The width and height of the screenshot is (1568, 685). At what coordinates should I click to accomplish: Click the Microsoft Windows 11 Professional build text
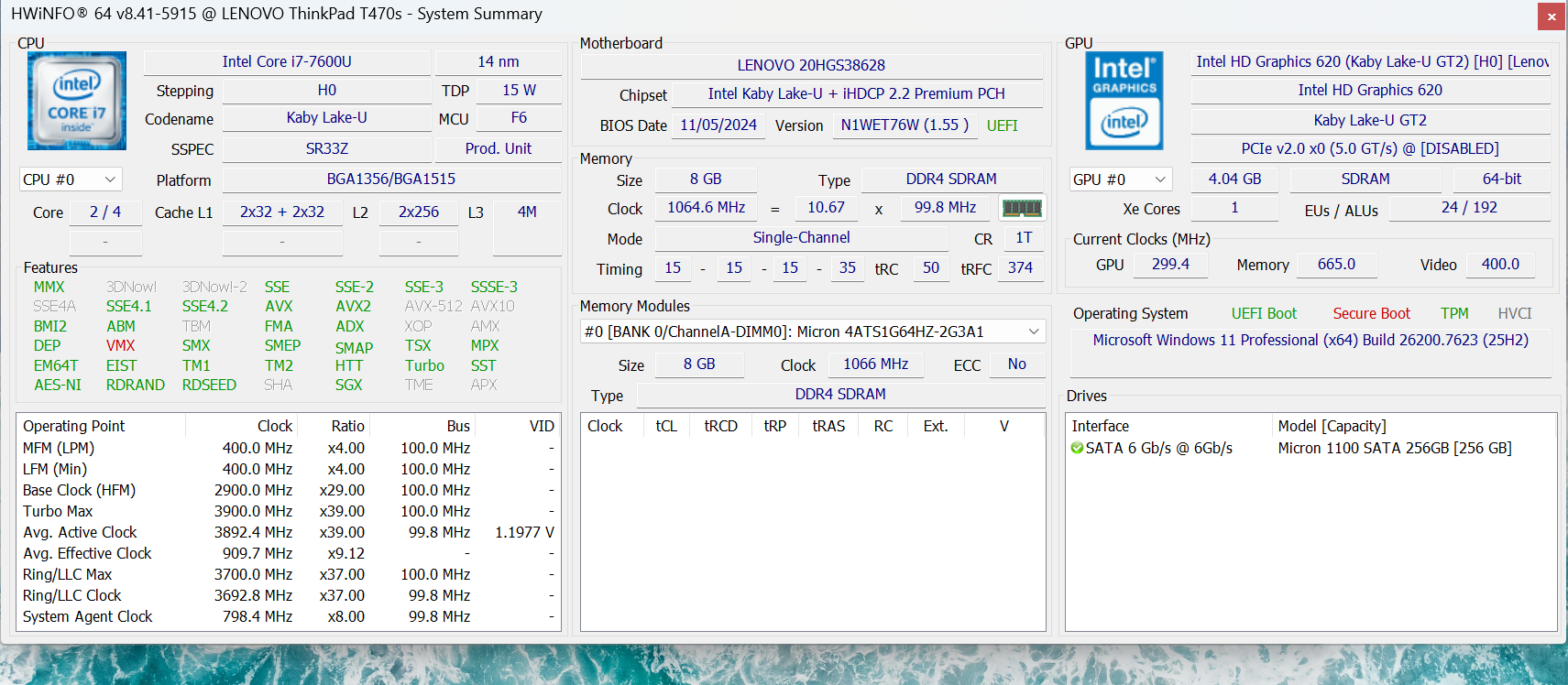pyautogui.click(x=1310, y=341)
